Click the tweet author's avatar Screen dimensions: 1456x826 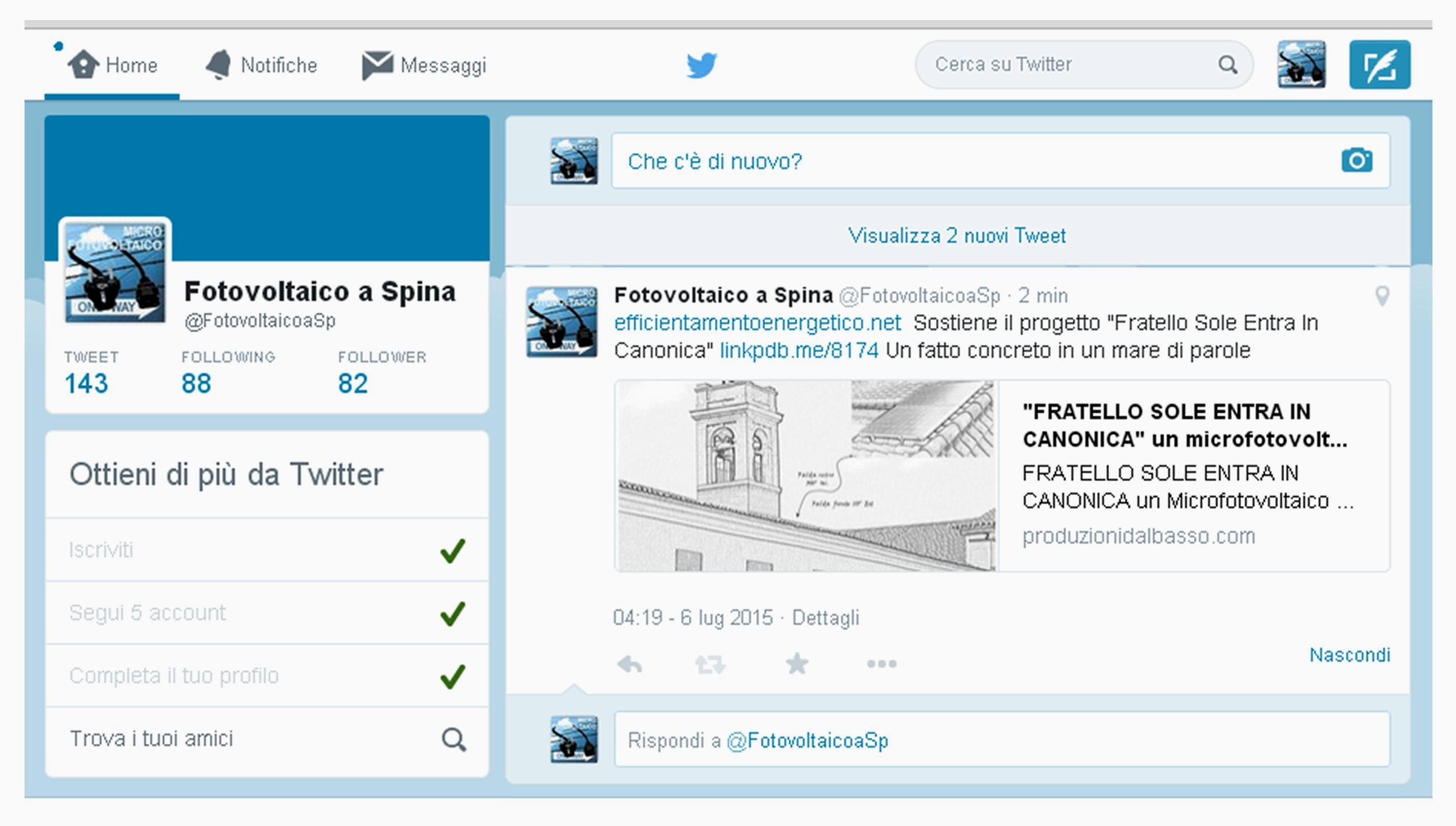pos(562,322)
